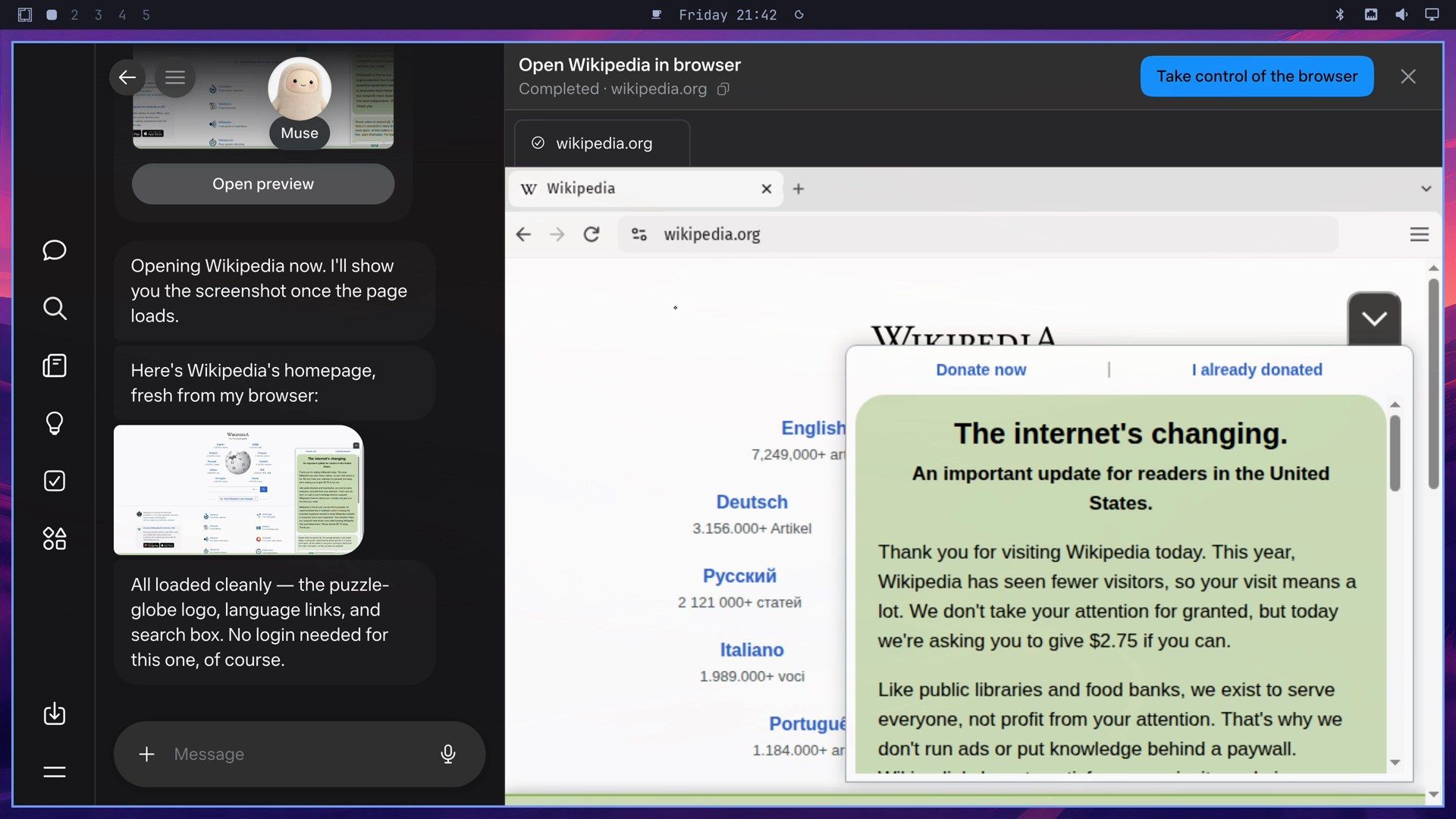
Task: Click the Open preview button
Action: (x=263, y=184)
